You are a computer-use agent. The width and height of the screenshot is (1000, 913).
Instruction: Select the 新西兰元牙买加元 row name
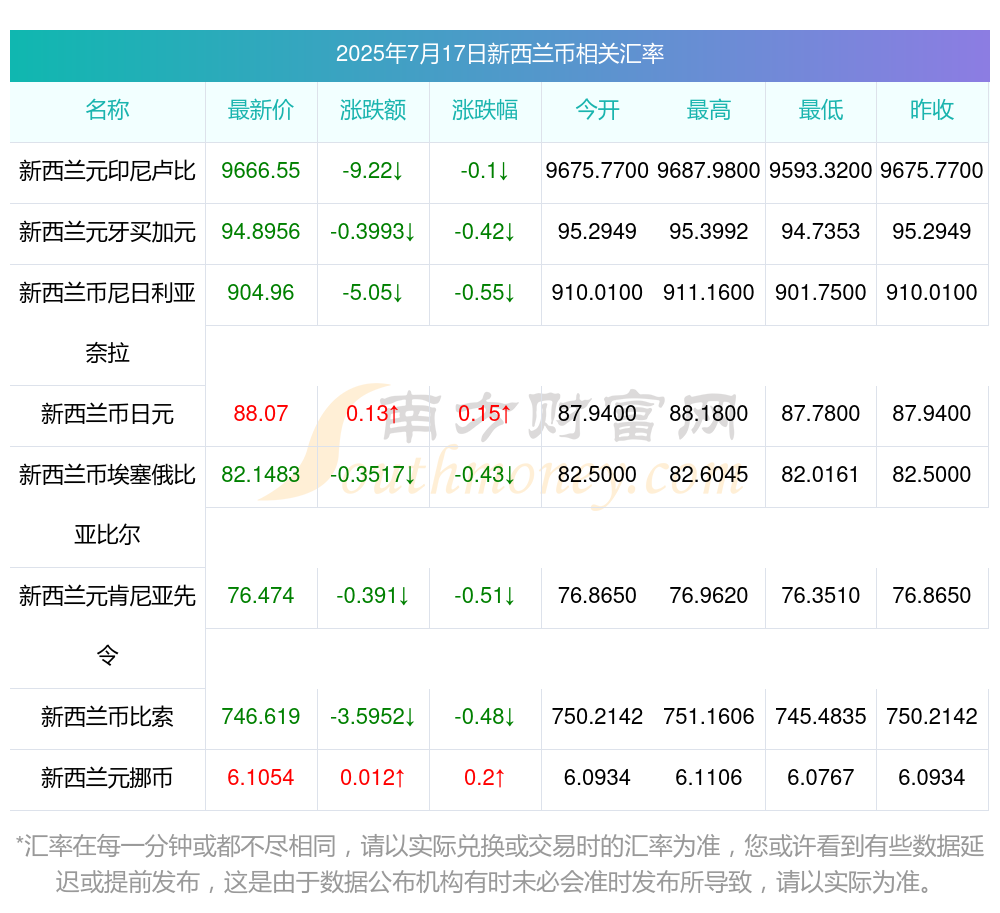pos(107,232)
